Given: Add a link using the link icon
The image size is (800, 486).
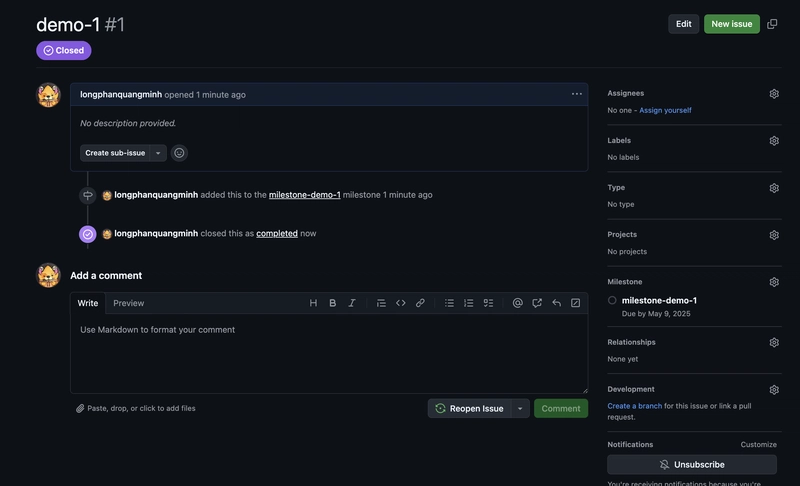Looking at the screenshot, I should click(420, 303).
